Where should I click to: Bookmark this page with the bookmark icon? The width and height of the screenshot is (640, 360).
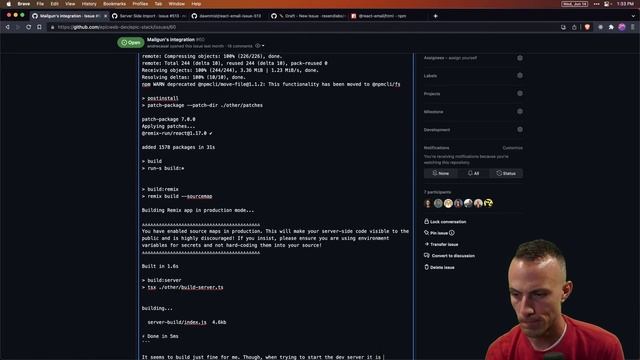pos(39,27)
